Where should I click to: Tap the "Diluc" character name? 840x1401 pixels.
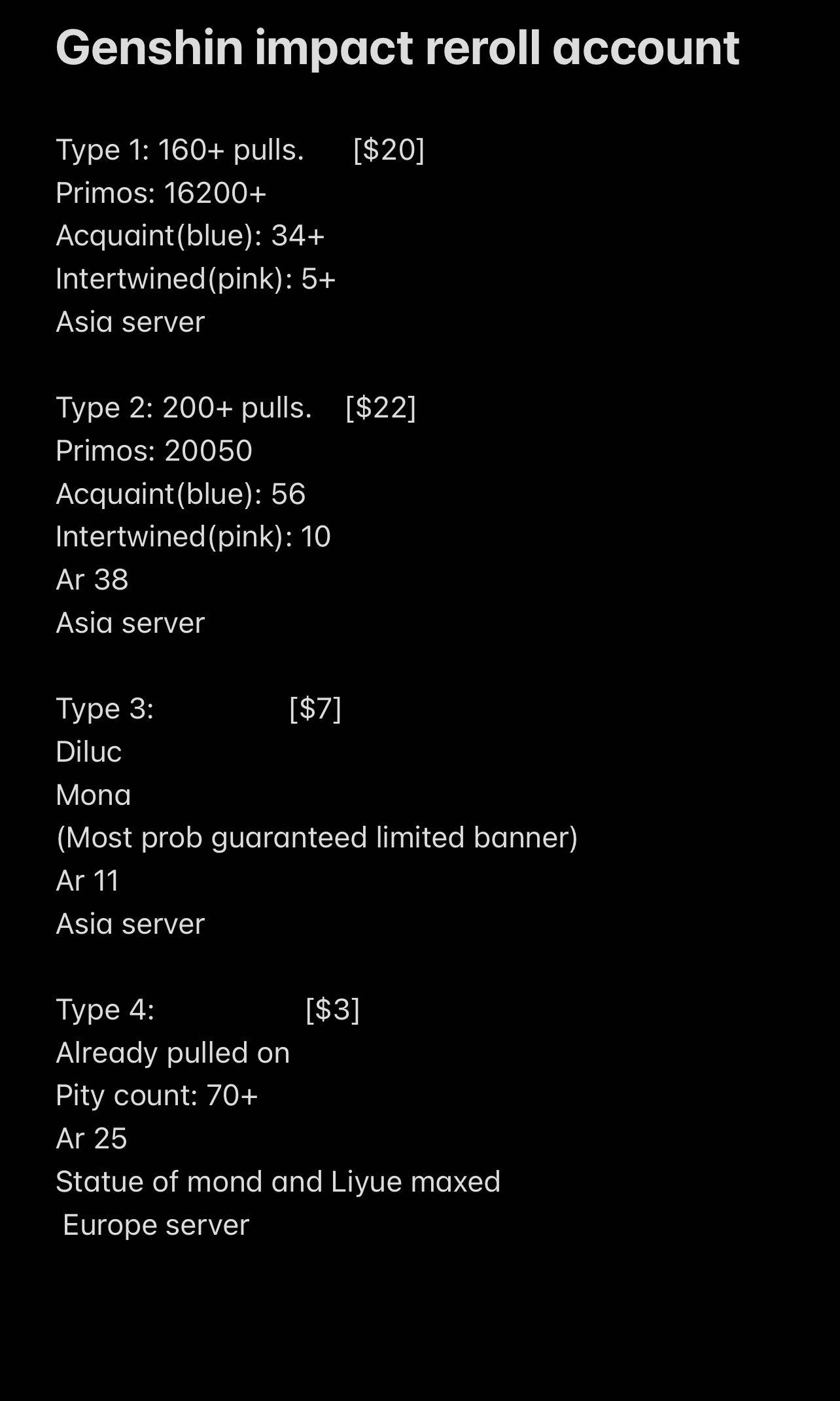point(89,752)
